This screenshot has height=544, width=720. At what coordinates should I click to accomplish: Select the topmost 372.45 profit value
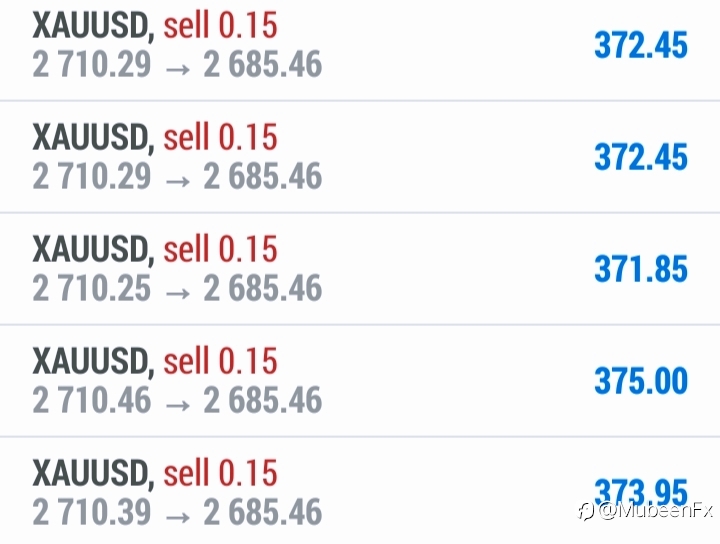coord(641,45)
